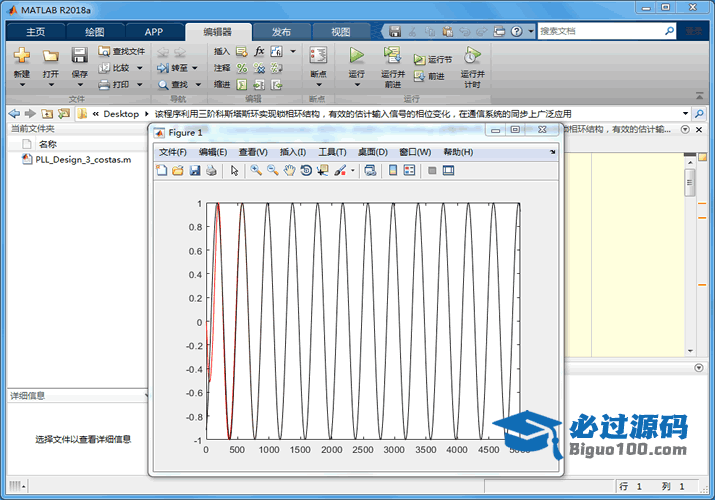Click the quick access save icon
The height and width of the screenshot is (500, 715).
(x=395, y=31)
